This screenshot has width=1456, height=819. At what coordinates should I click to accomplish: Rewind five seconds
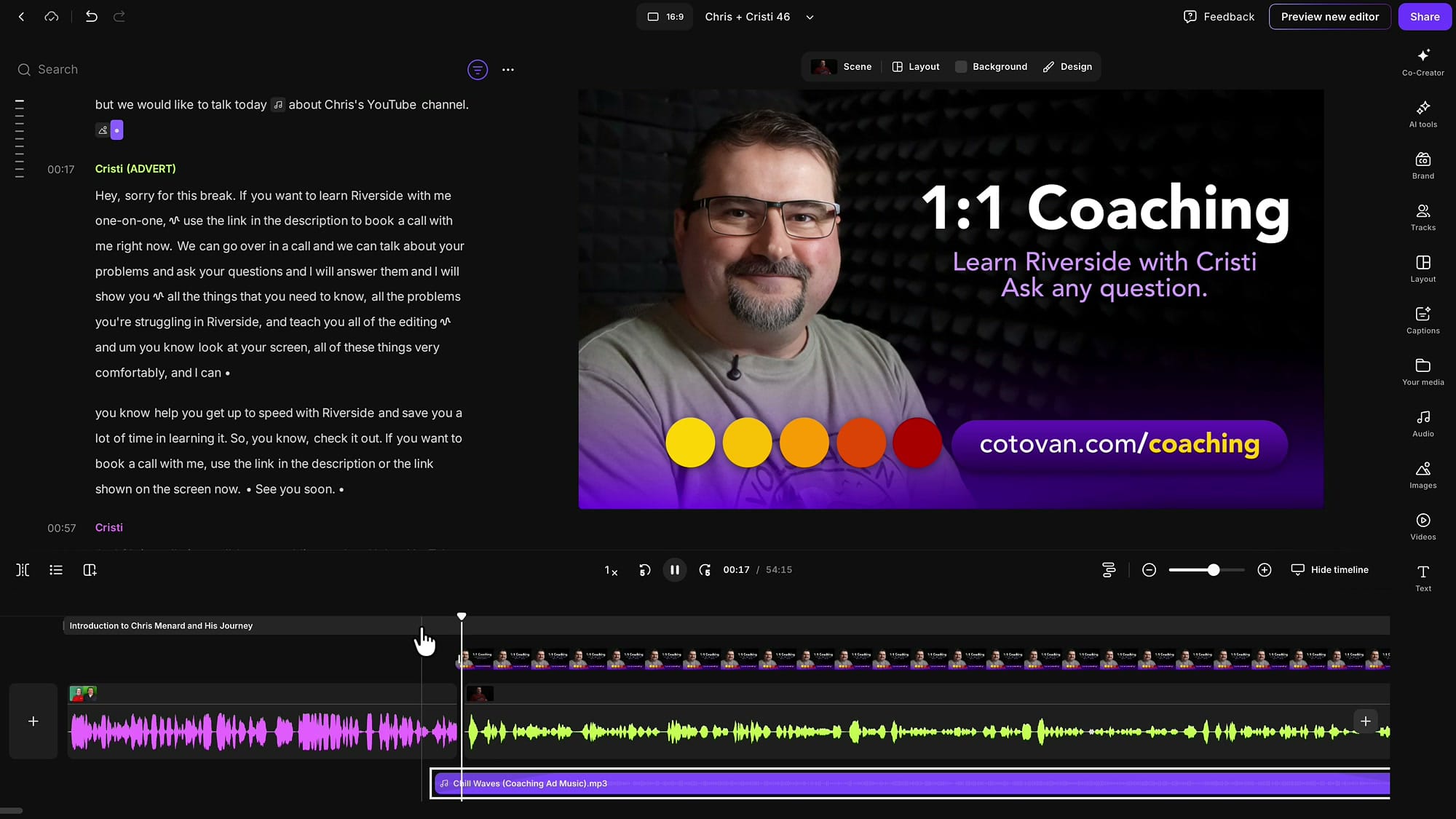(644, 570)
